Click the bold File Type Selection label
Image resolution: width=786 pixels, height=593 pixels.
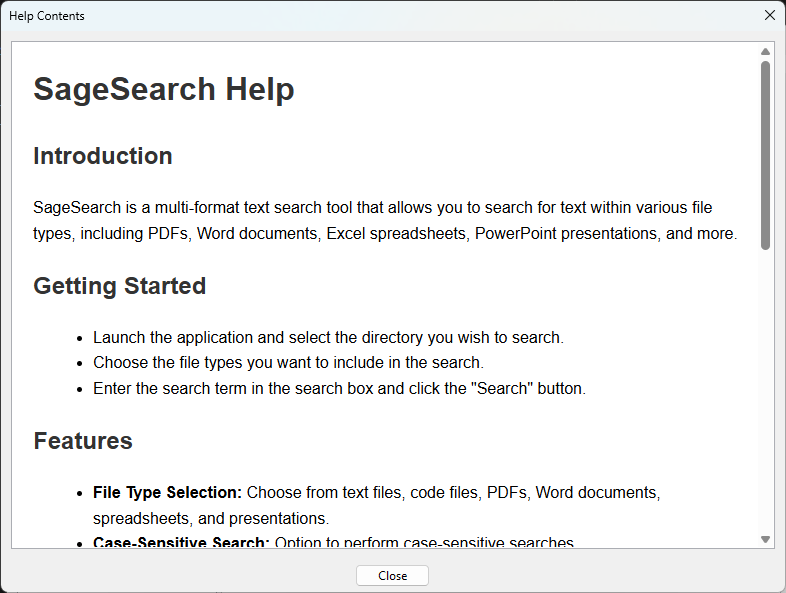point(167,493)
